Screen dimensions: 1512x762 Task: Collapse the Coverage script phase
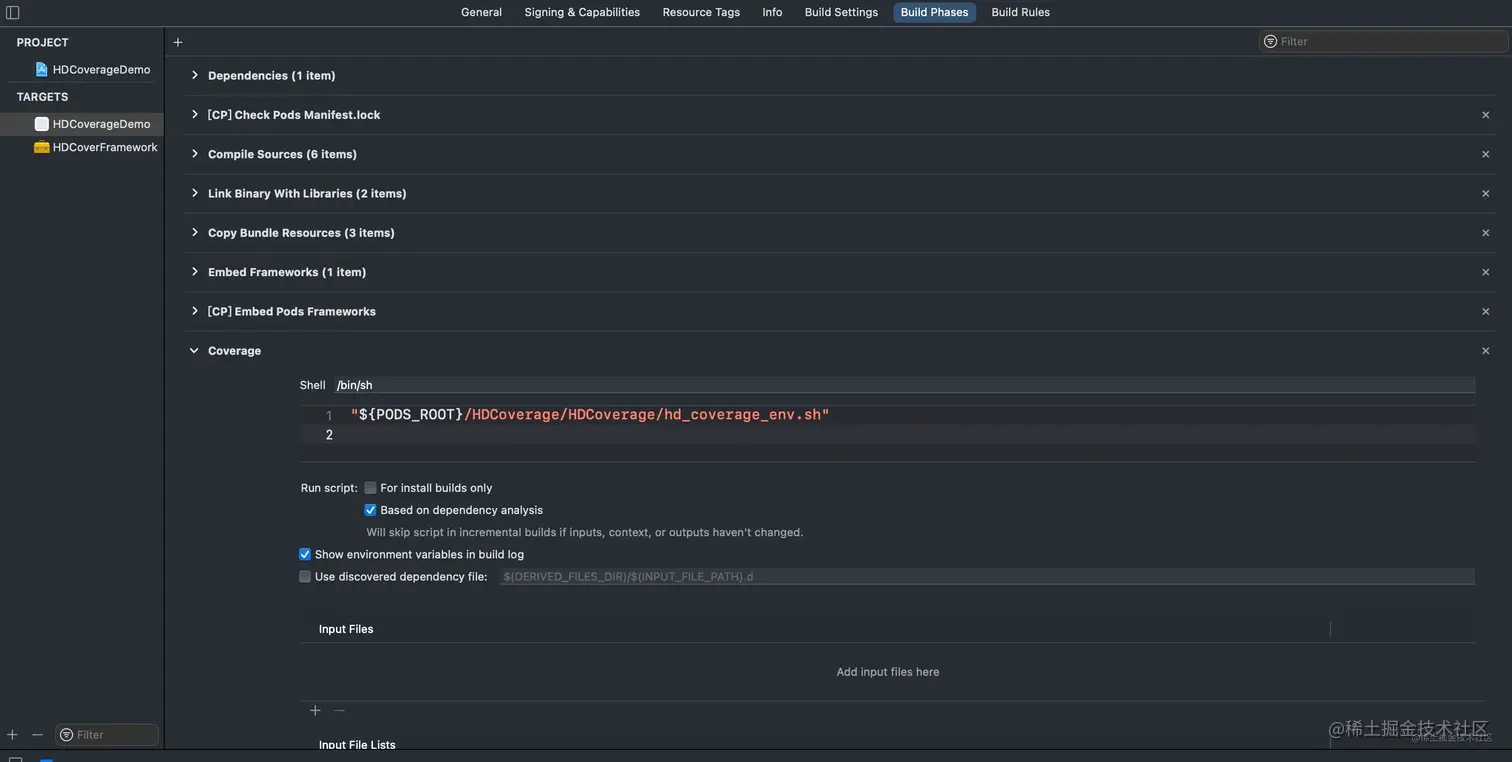(x=194, y=351)
